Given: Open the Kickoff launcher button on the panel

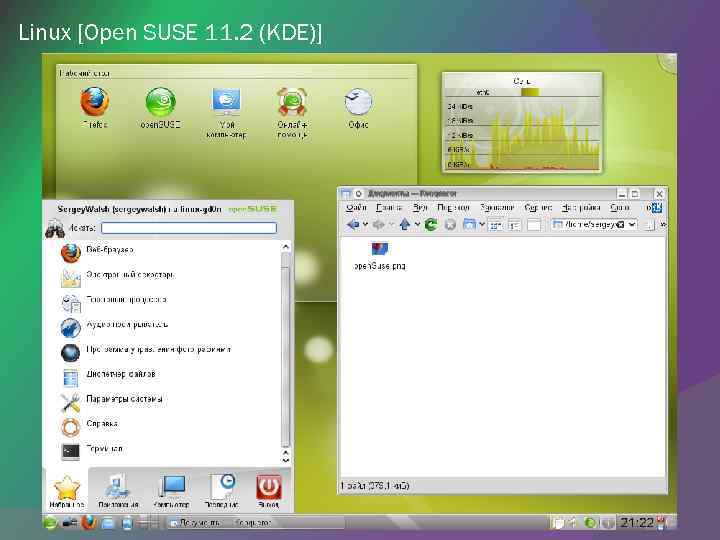Looking at the screenshot, I should (50, 522).
